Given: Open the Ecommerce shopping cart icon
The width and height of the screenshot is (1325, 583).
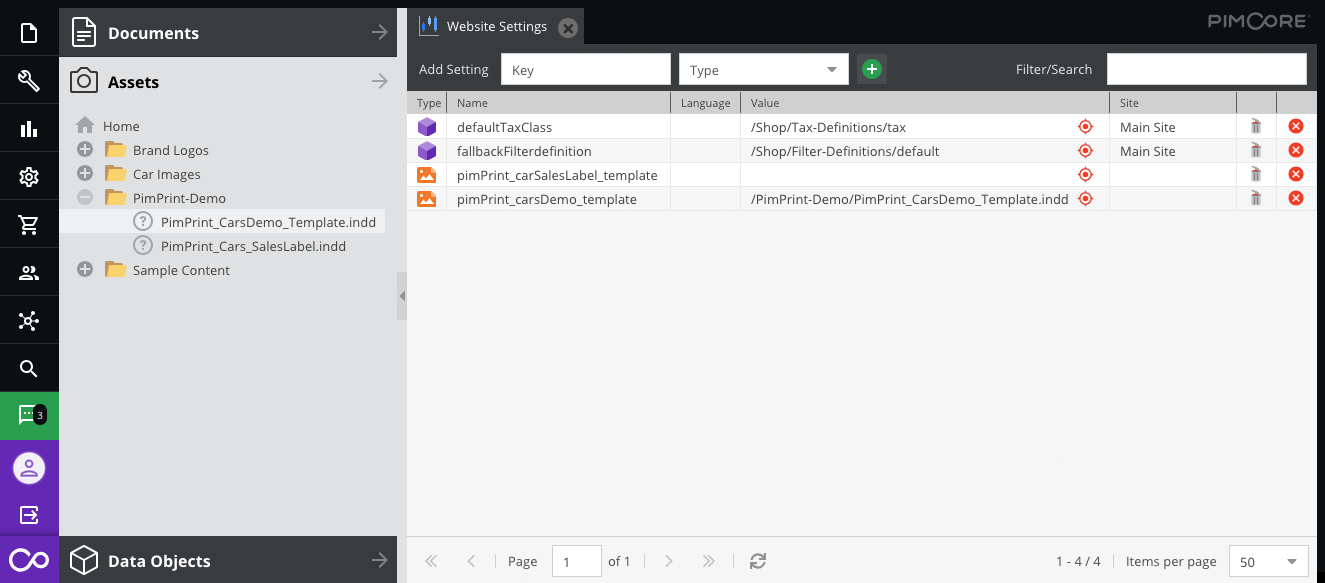Looking at the screenshot, I should [29, 225].
